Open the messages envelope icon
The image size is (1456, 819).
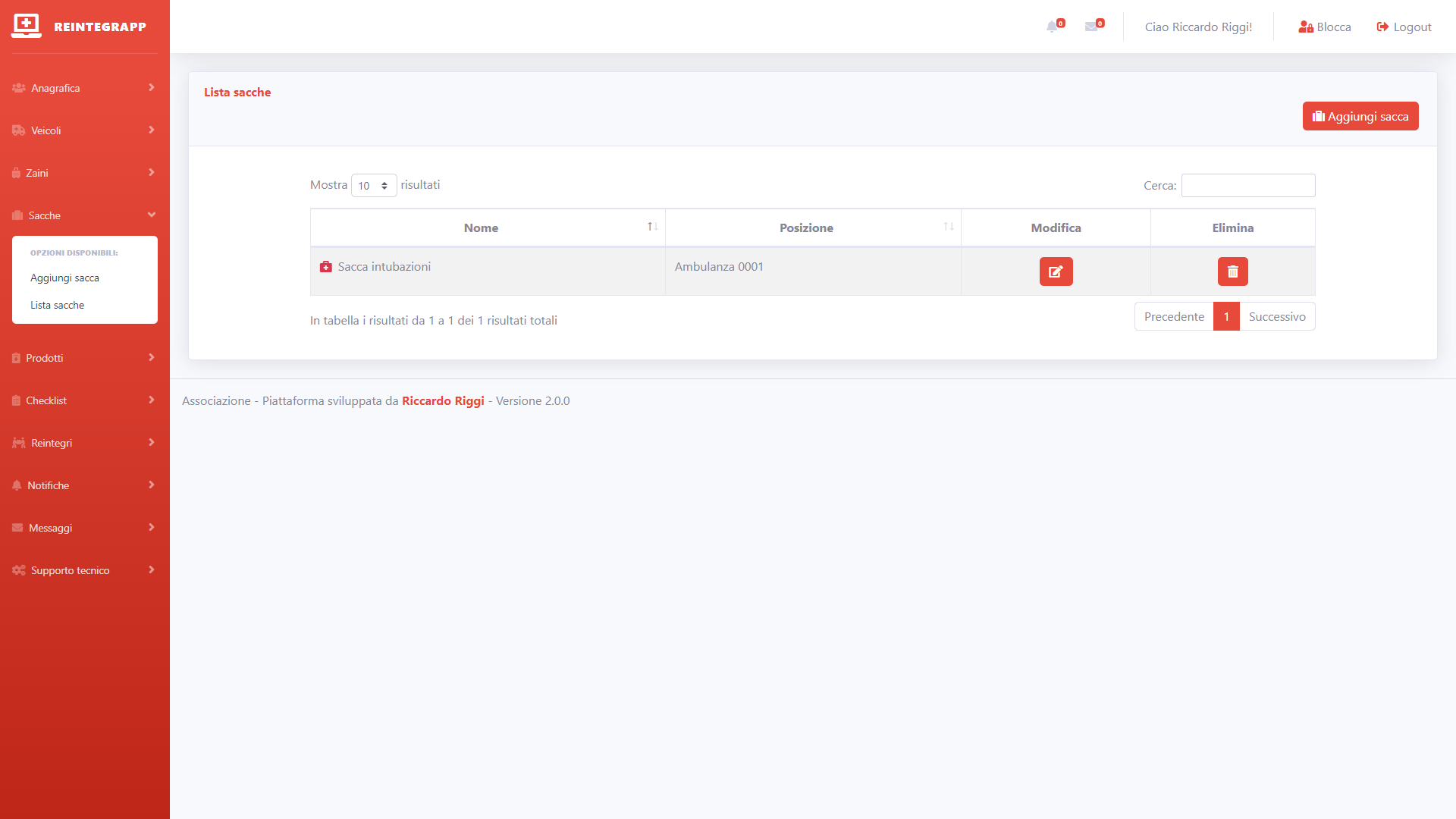click(1092, 27)
